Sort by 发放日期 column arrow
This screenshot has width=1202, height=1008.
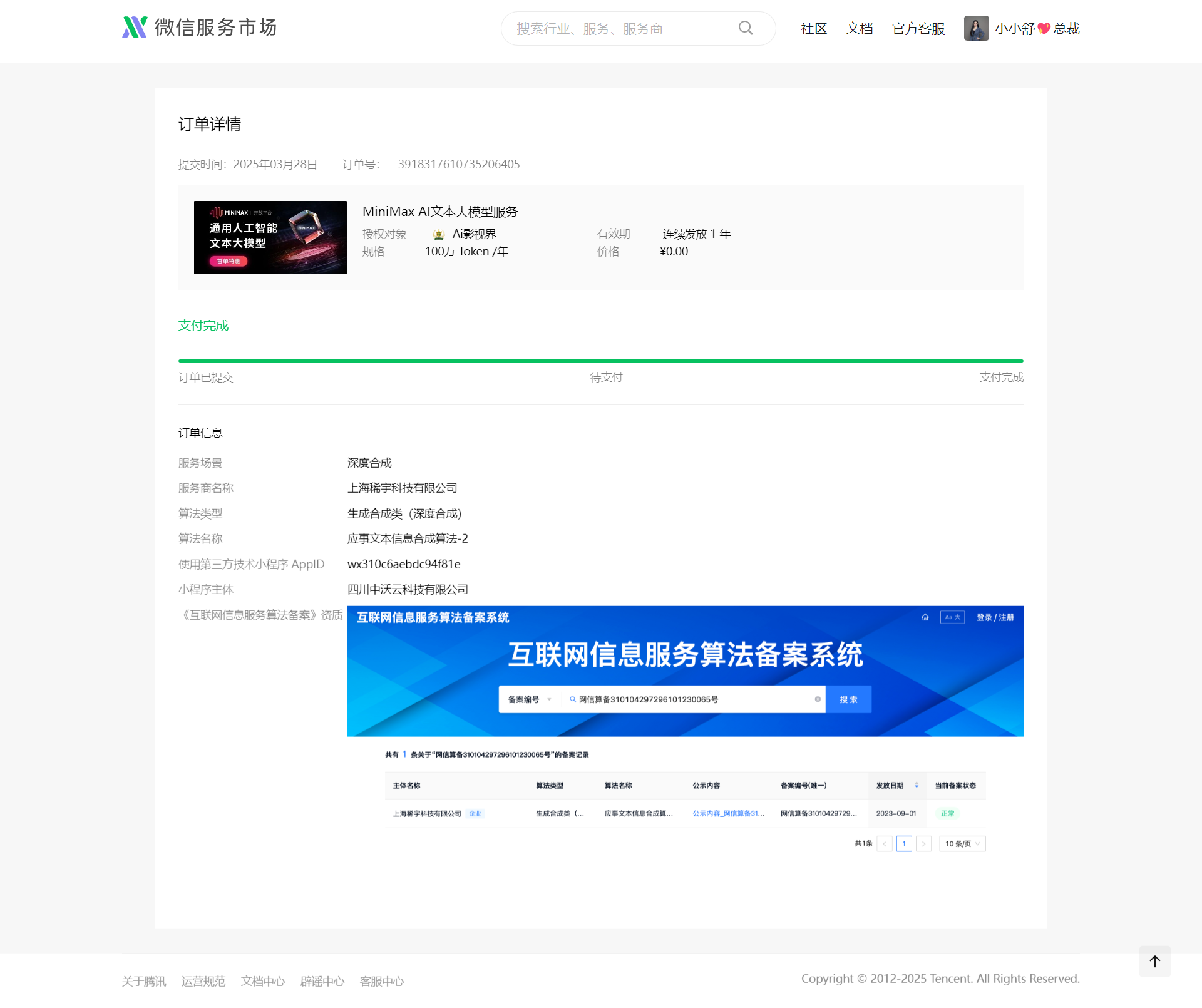pyautogui.click(x=917, y=785)
